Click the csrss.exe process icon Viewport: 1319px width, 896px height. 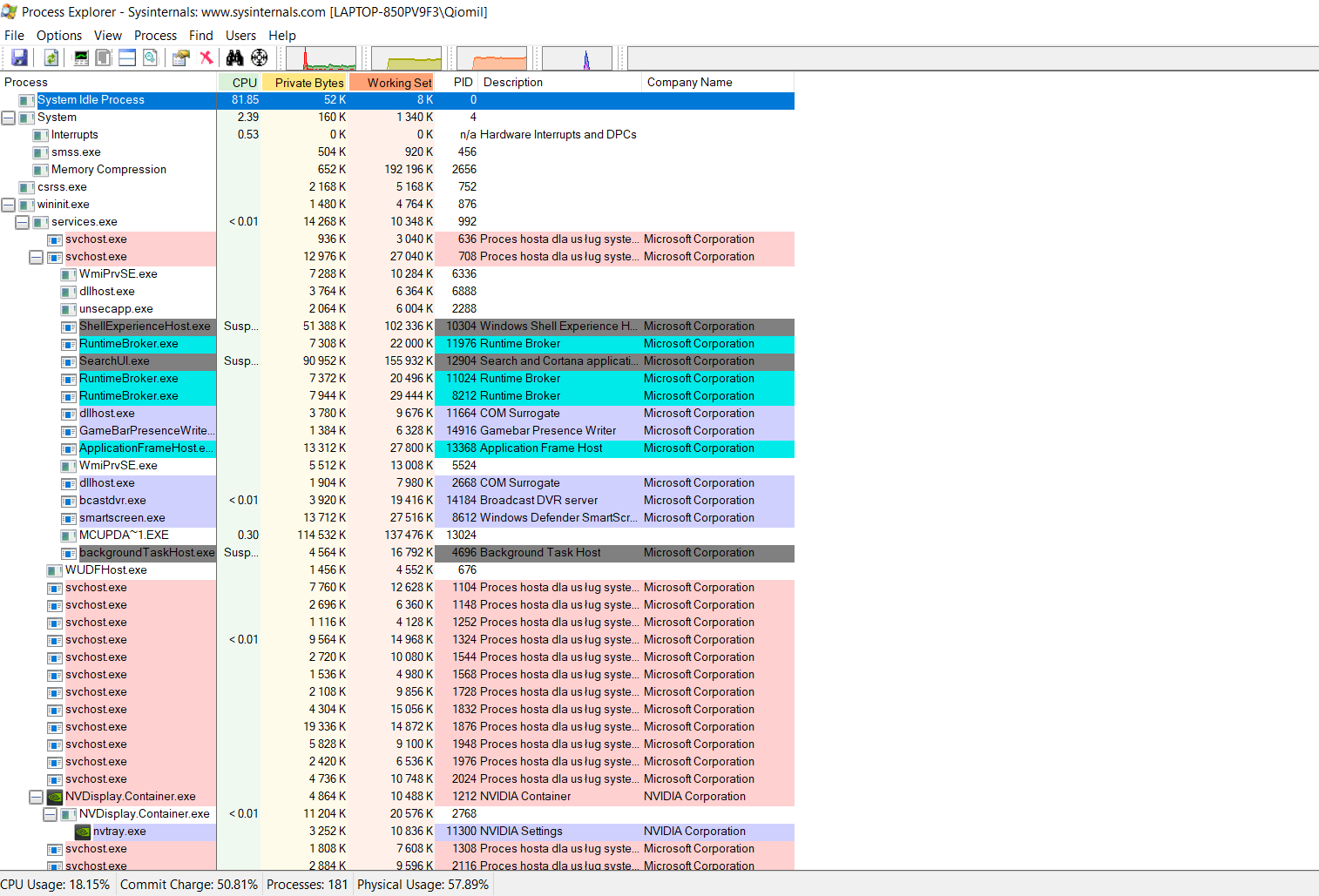[x=27, y=187]
